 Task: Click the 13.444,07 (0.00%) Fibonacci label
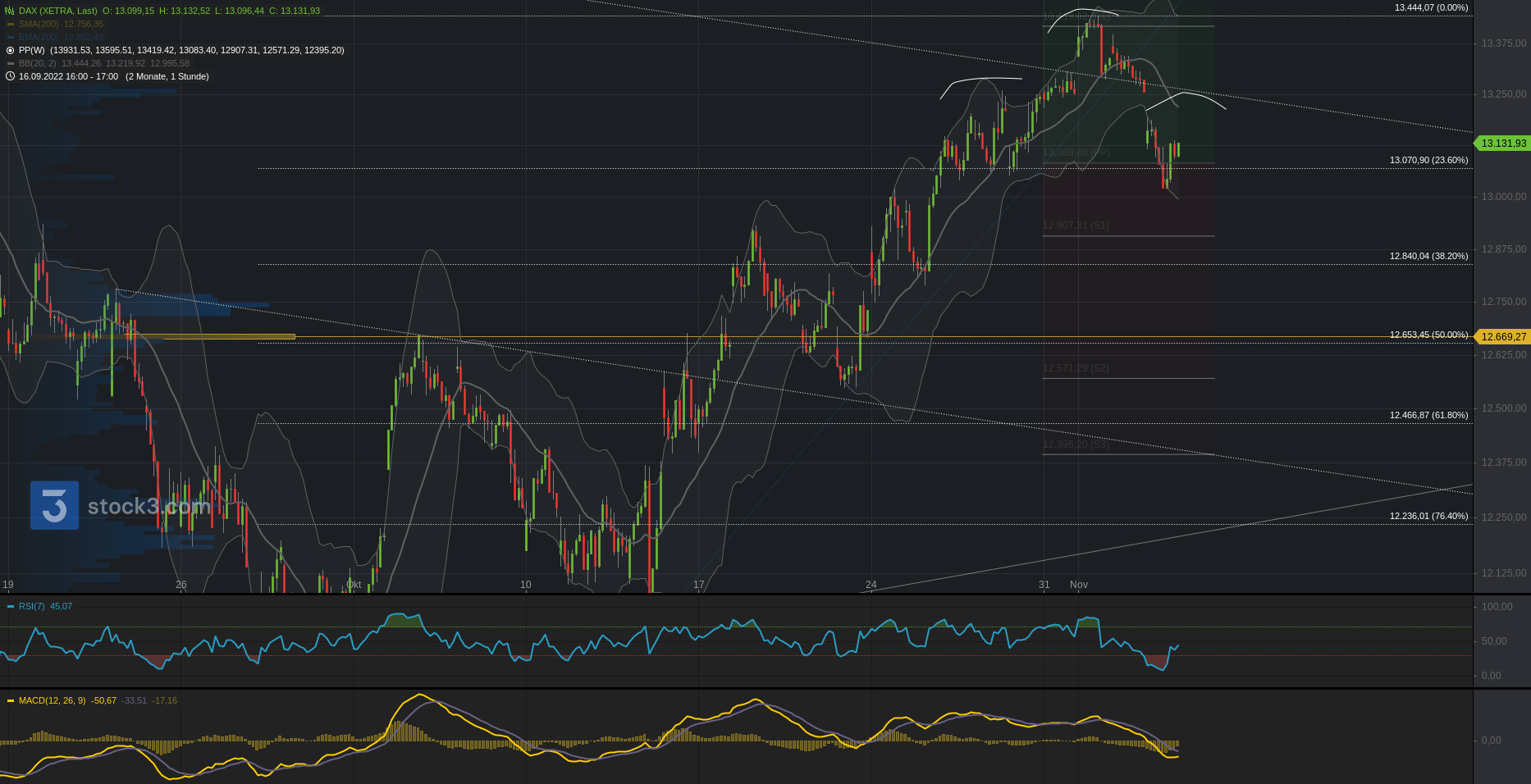click(1431, 7)
